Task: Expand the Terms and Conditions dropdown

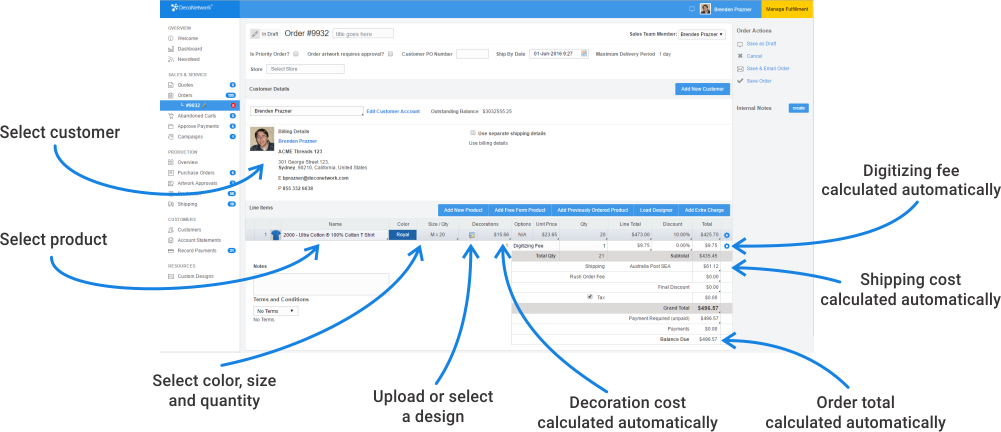Action: coord(276,311)
